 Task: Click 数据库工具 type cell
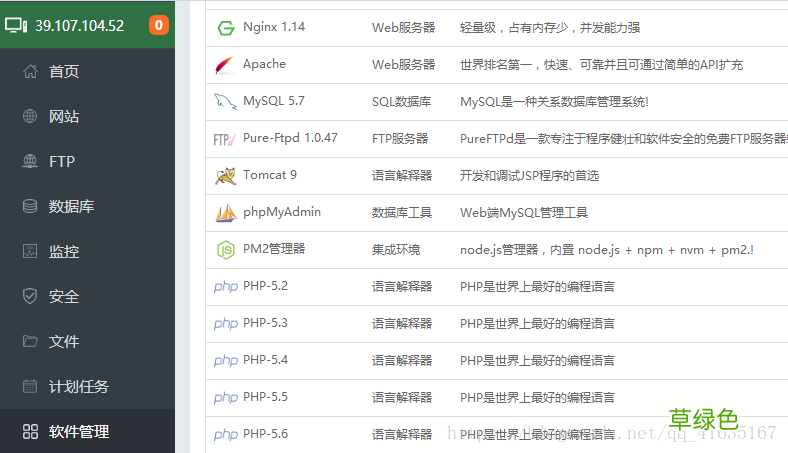click(x=402, y=213)
